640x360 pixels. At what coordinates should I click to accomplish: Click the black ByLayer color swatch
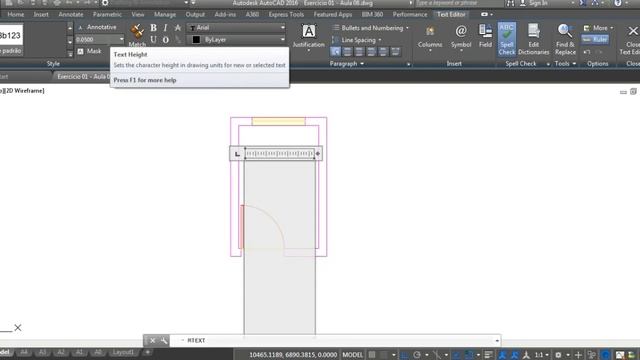click(x=196, y=40)
